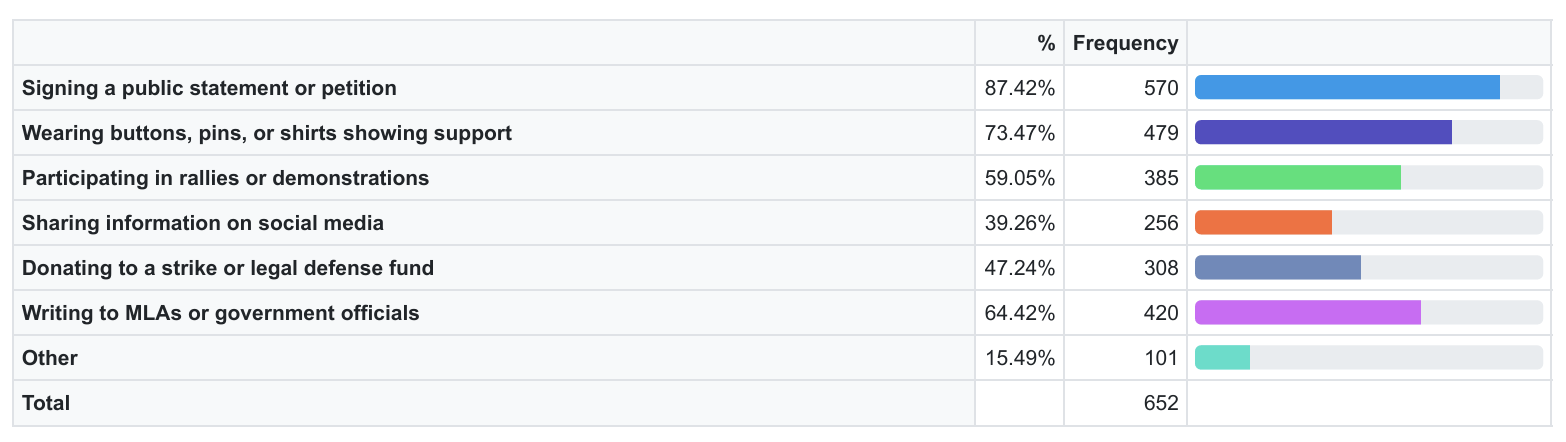Click the indigo bar for Wearing buttons
The image size is (1566, 442).
point(1323,133)
